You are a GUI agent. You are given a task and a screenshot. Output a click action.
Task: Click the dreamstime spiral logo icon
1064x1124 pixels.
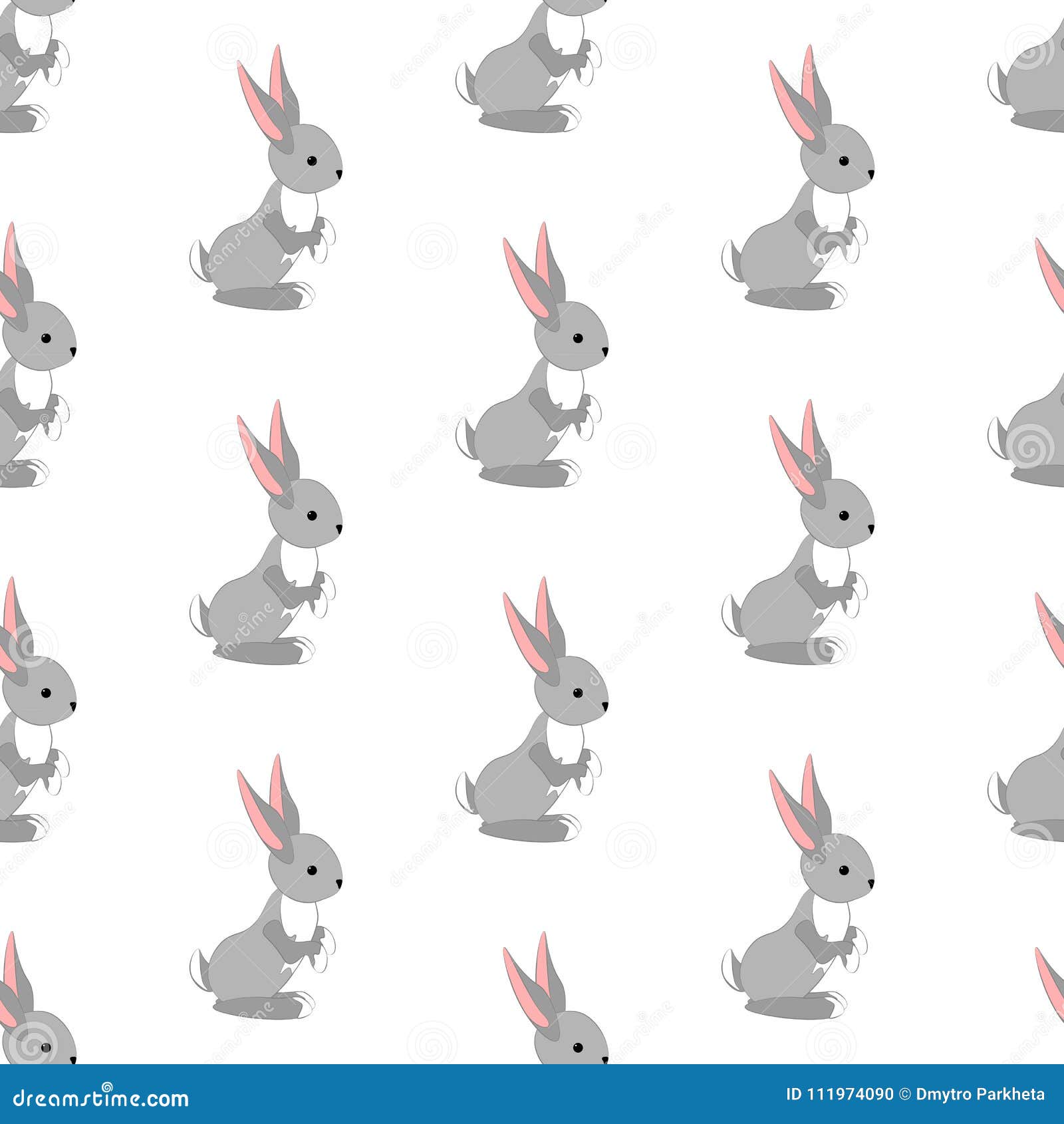pos(107,1085)
